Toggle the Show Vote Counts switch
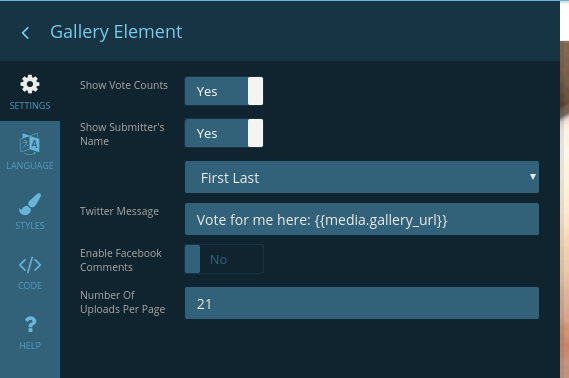Viewport: 569px width, 378px height. [x=224, y=91]
